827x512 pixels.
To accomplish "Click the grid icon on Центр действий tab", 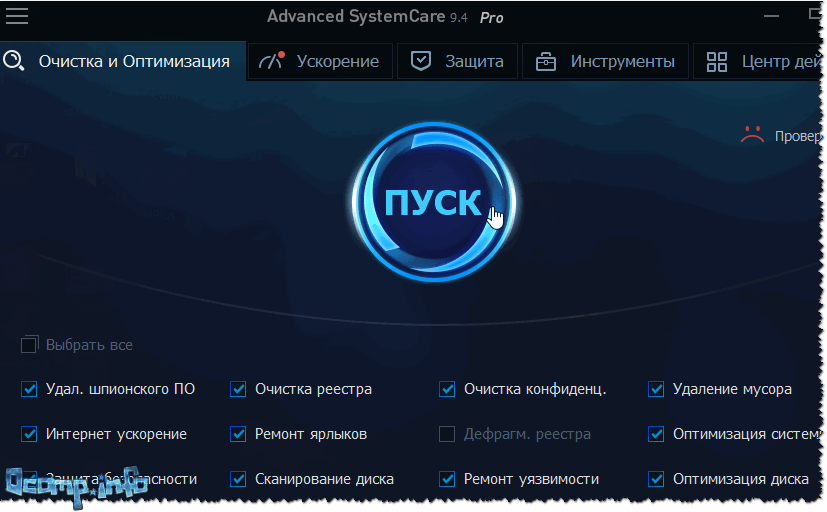I will click(x=717, y=62).
